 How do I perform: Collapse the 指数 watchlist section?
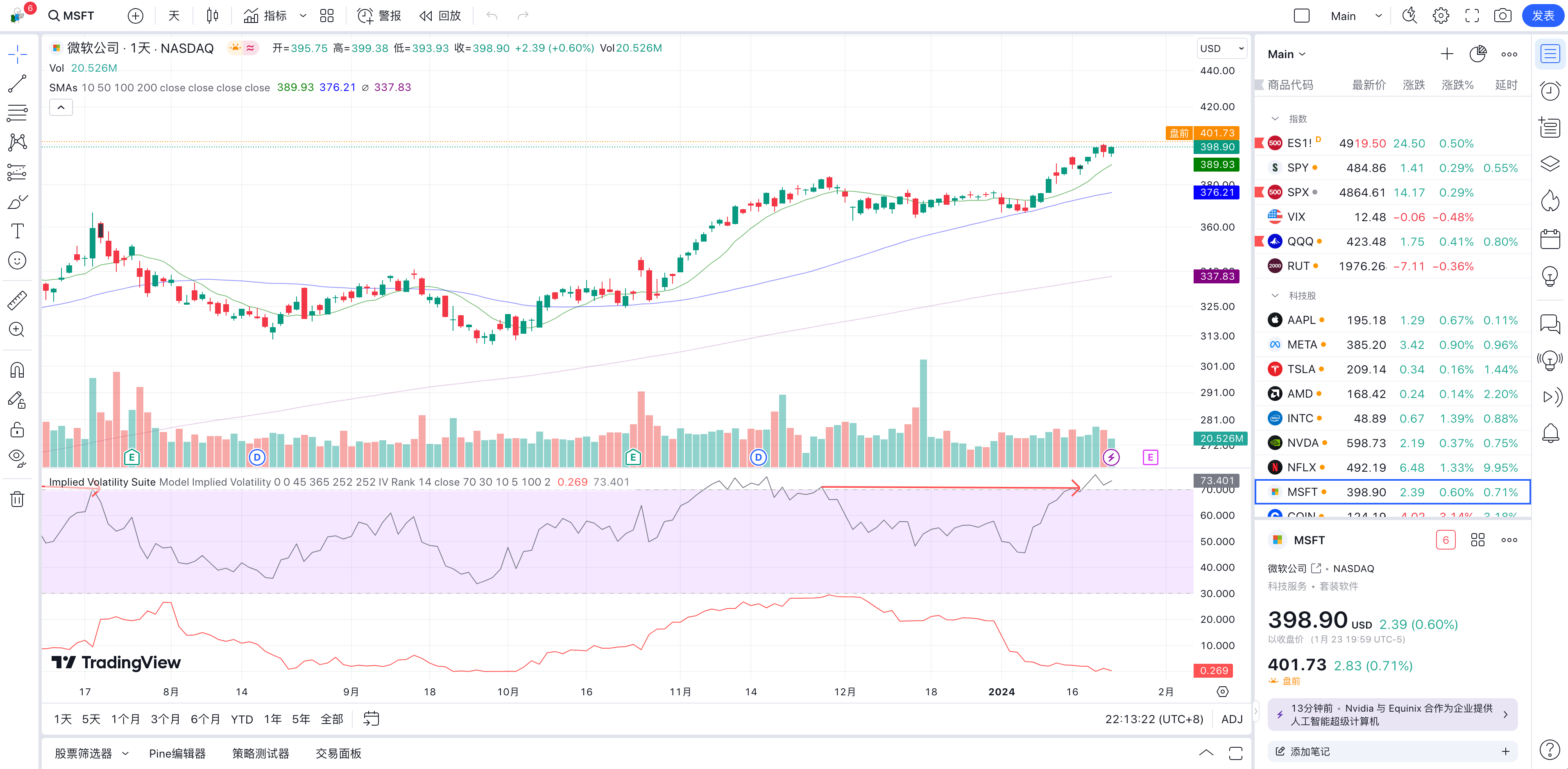(x=1275, y=119)
